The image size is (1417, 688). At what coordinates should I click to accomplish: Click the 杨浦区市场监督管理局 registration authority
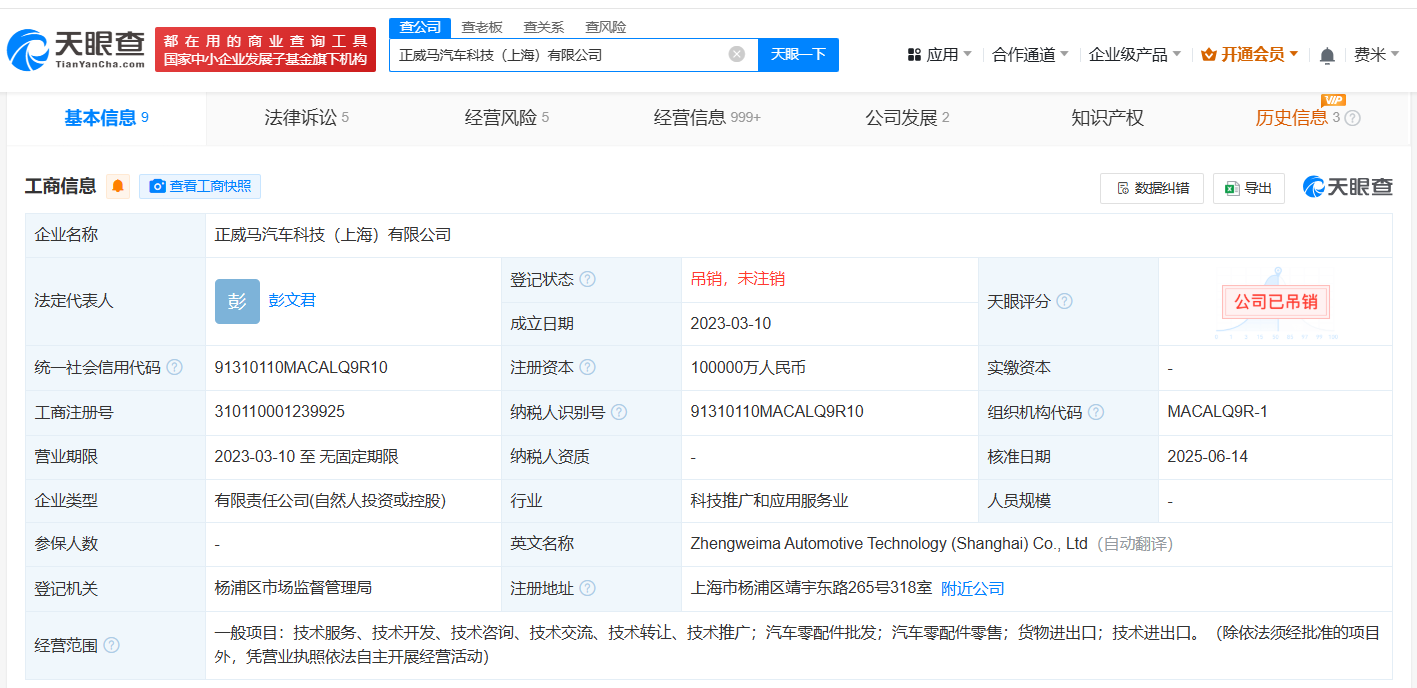click(293, 588)
